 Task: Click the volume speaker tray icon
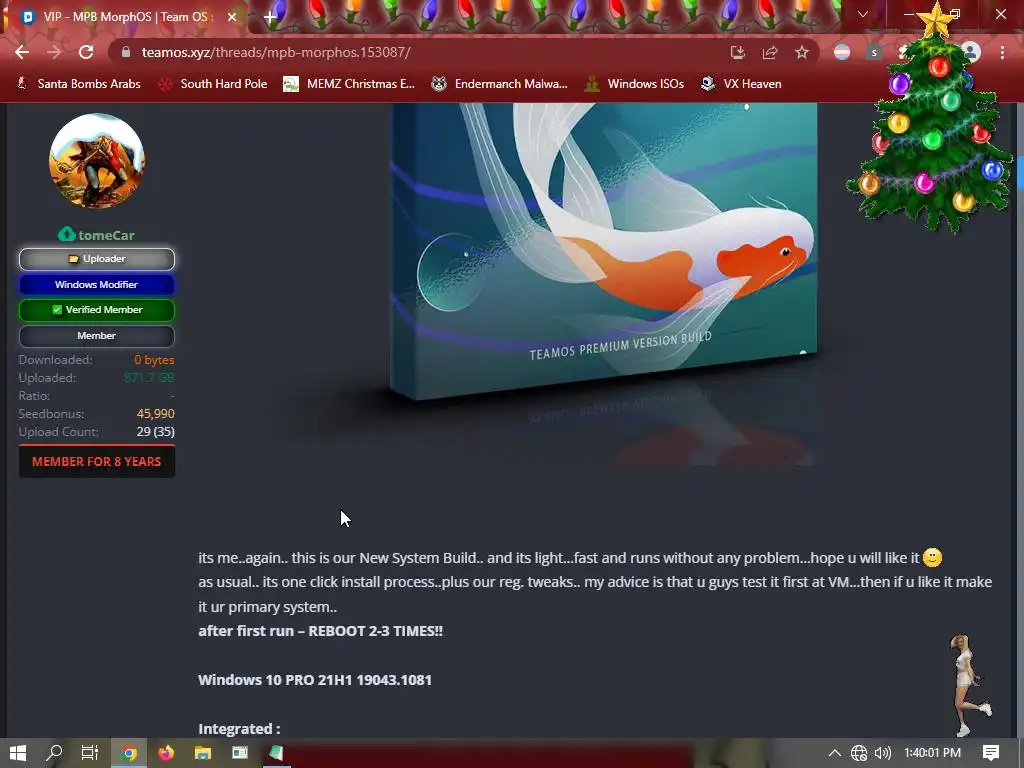(x=883, y=753)
